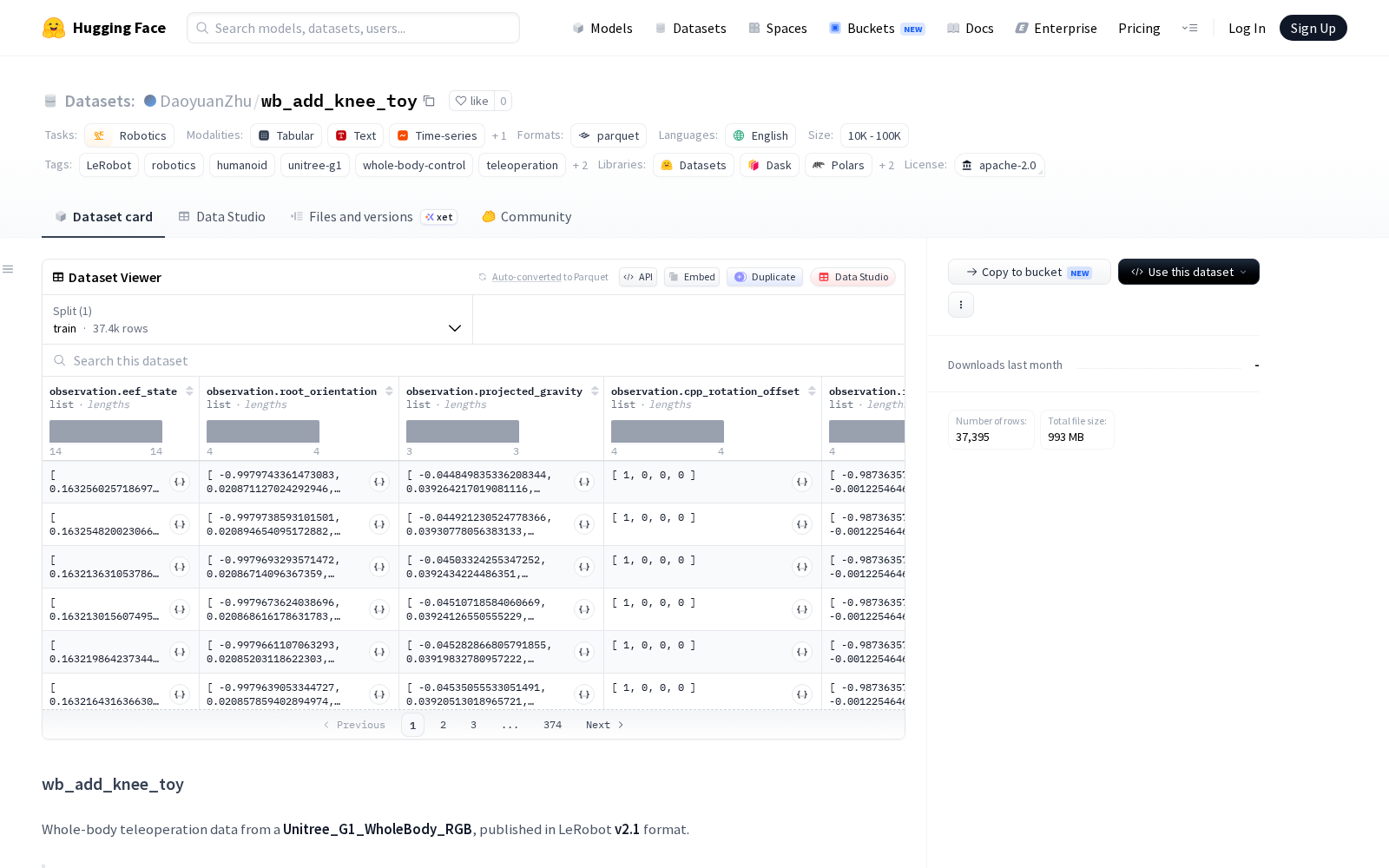
Task: Open the Data Studio tab
Action: click(x=222, y=217)
